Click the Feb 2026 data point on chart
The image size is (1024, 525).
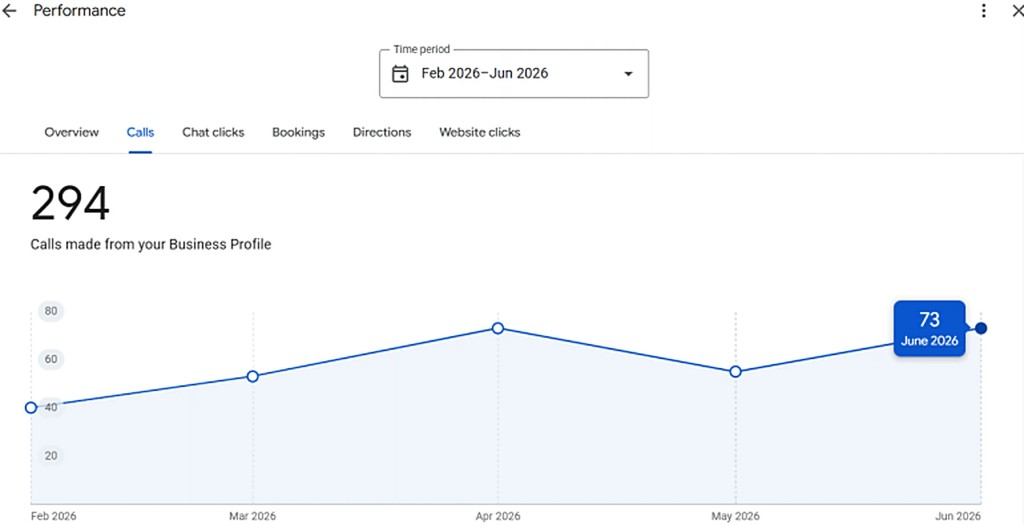tap(31, 407)
